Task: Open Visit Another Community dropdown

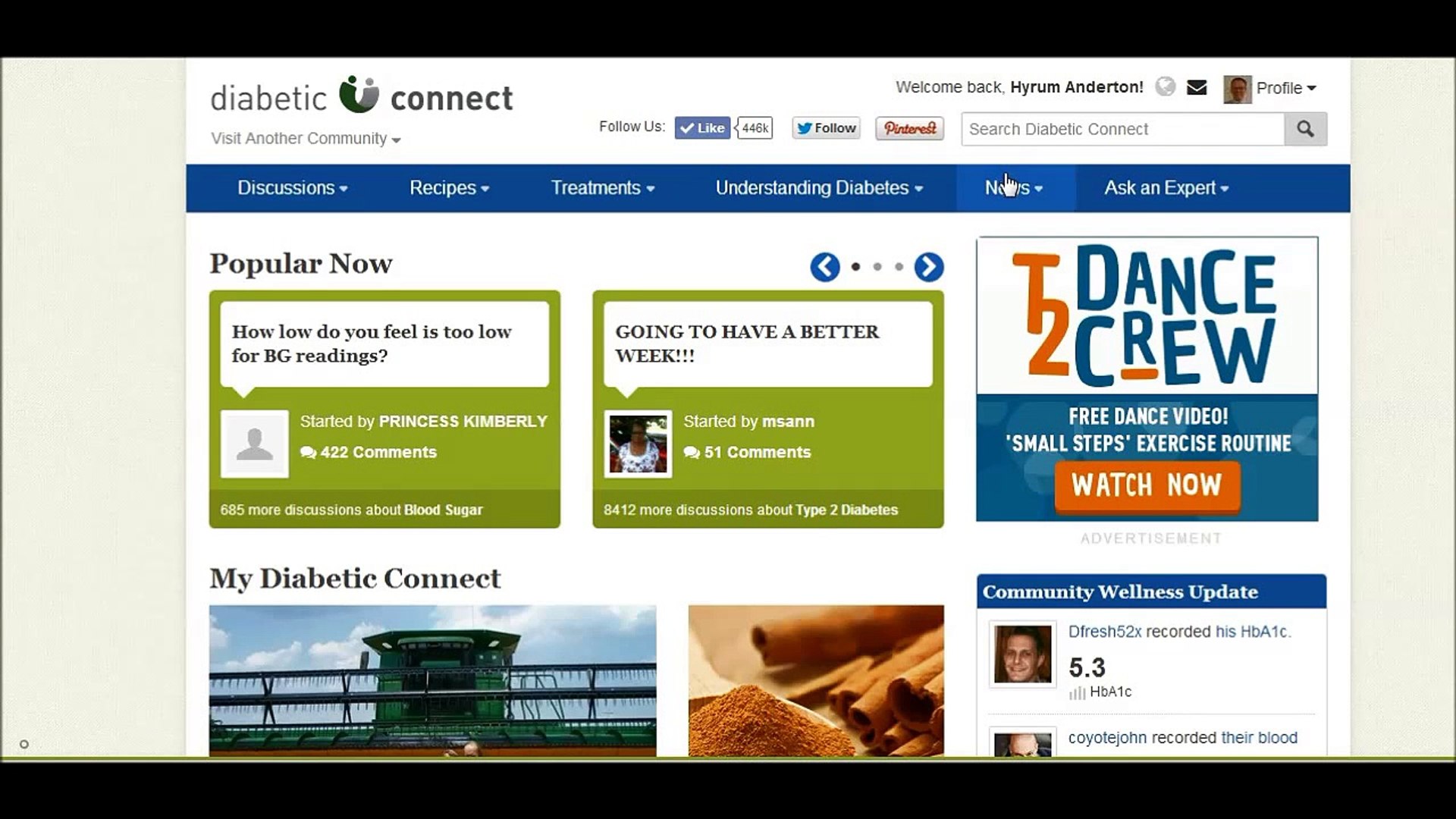Action: (x=306, y=139)
